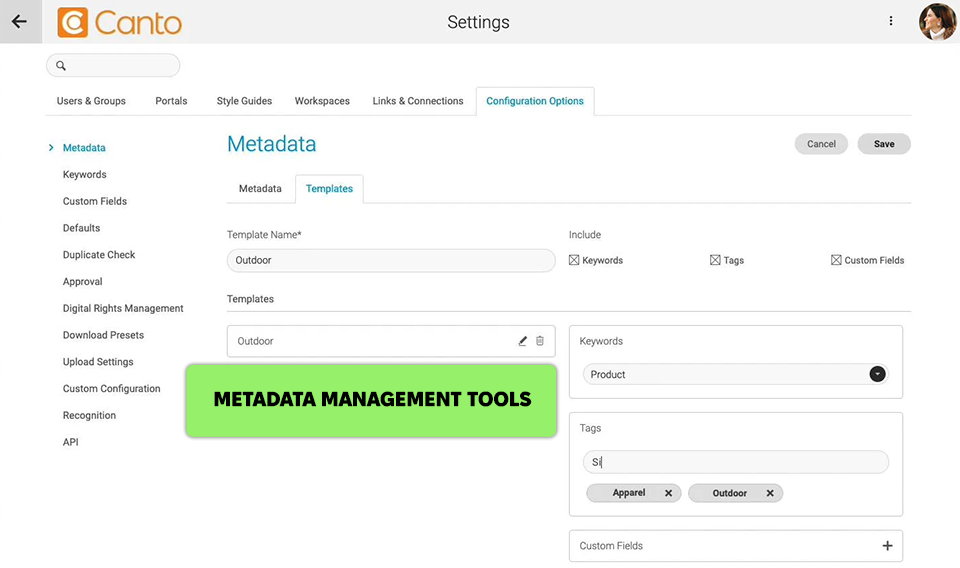Switch to the Metadata sub-tab
Viewport: 960px width, 568px height.
260,189
